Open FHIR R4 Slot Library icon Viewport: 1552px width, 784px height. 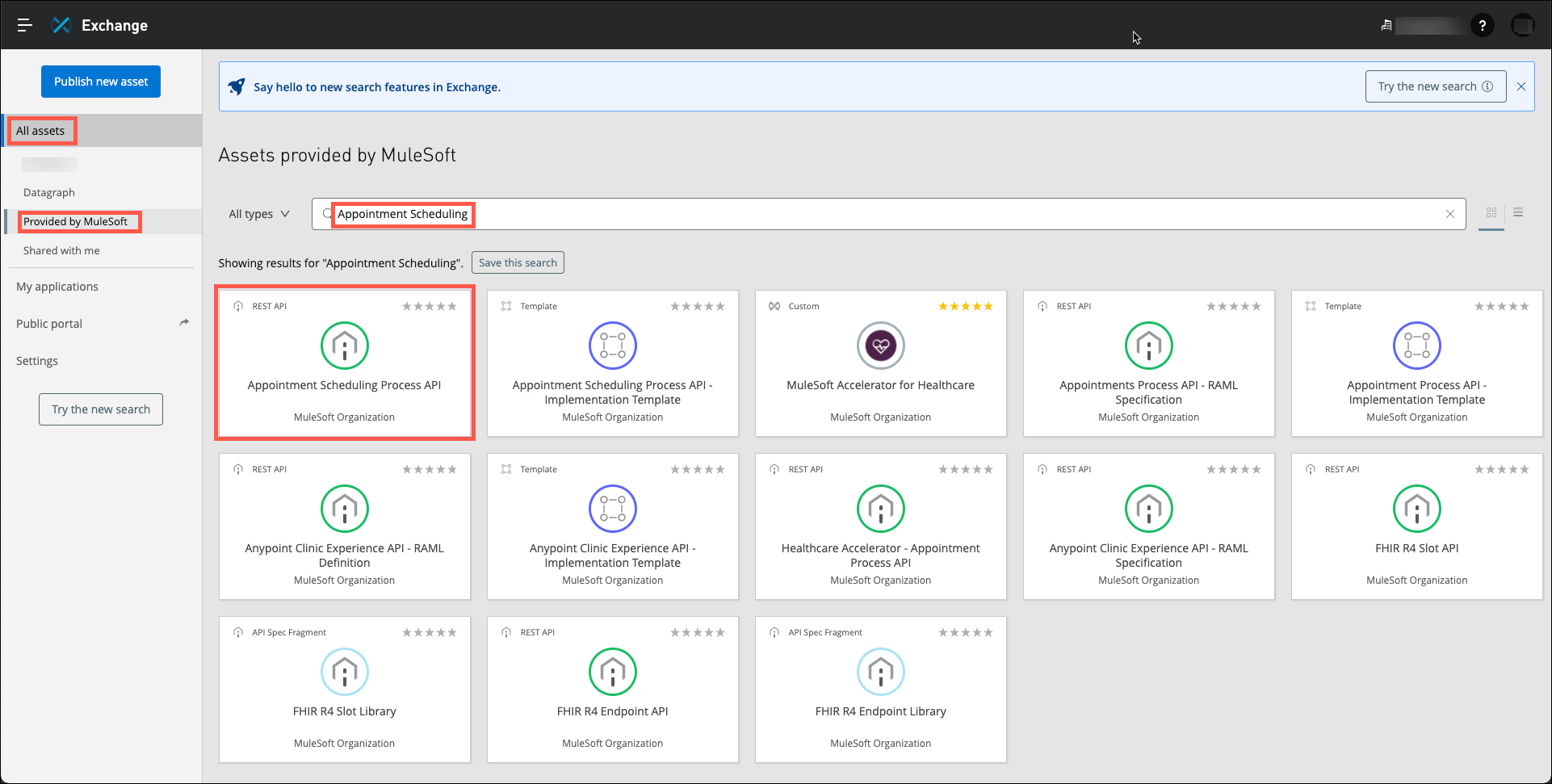coord(345,672)
